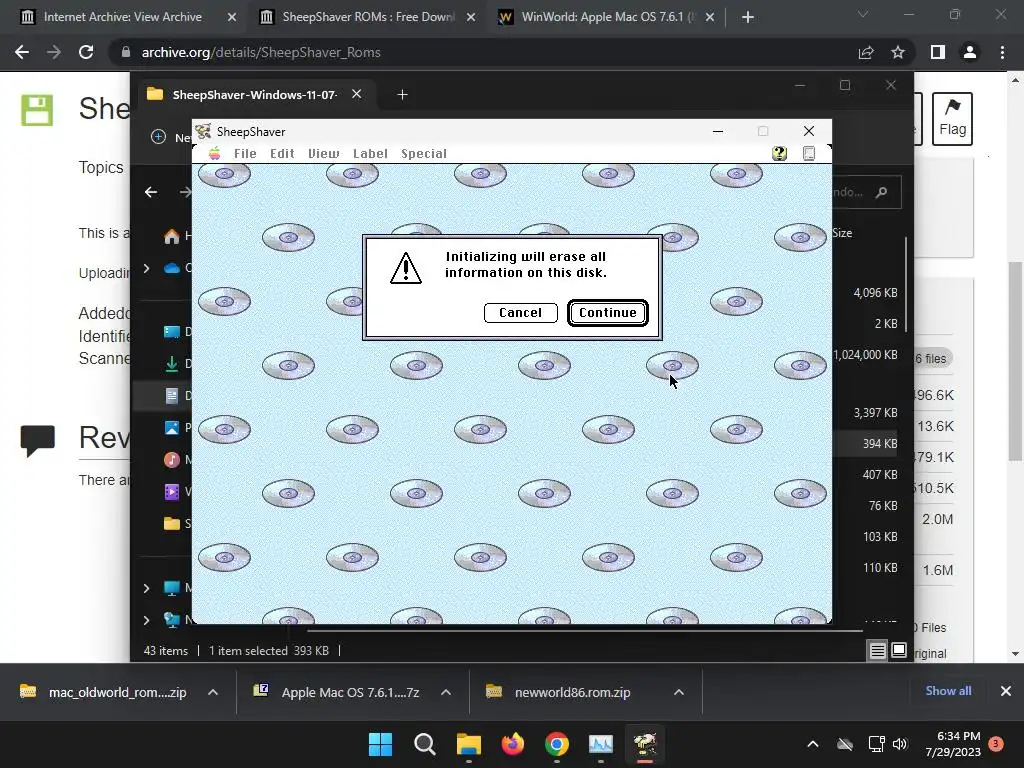The image size is (1024, 768).
Task: Open volume control in system tray
Action: [x=900, y=744]
